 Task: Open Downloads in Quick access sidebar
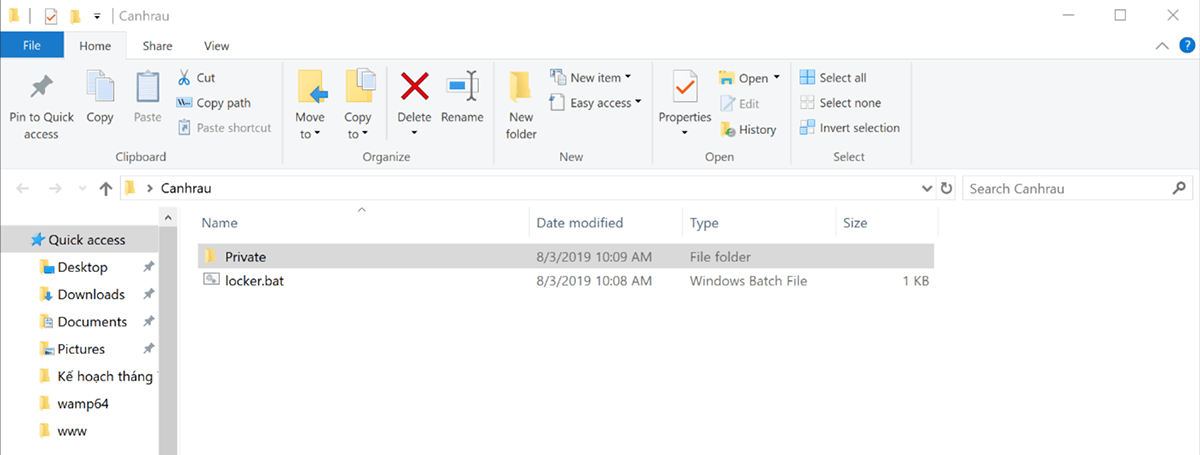pyautogui.click(x=91, y=294)
